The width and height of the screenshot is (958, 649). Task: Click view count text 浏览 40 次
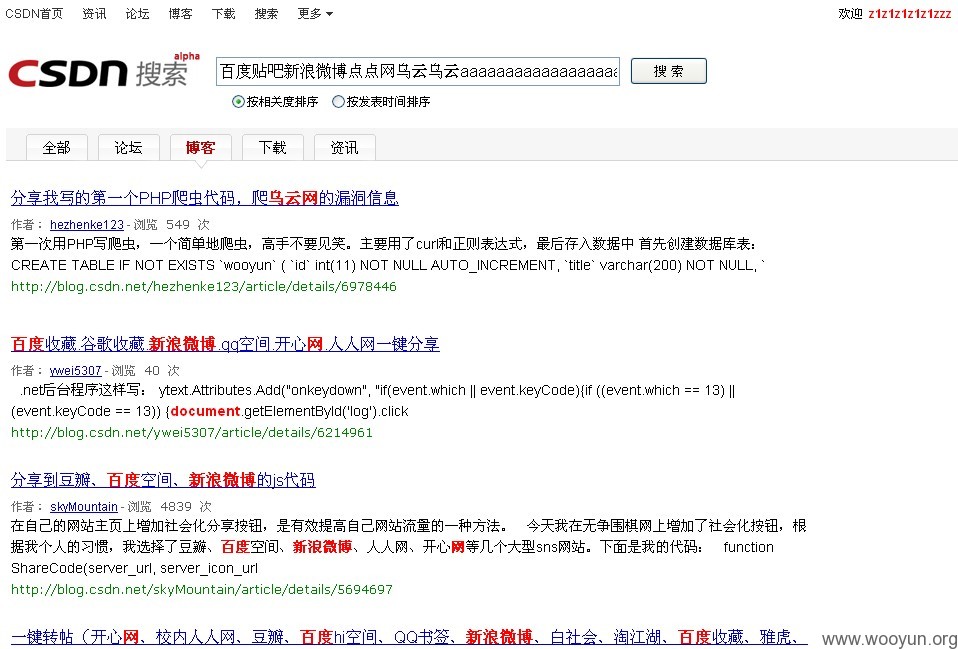[145, 371]
